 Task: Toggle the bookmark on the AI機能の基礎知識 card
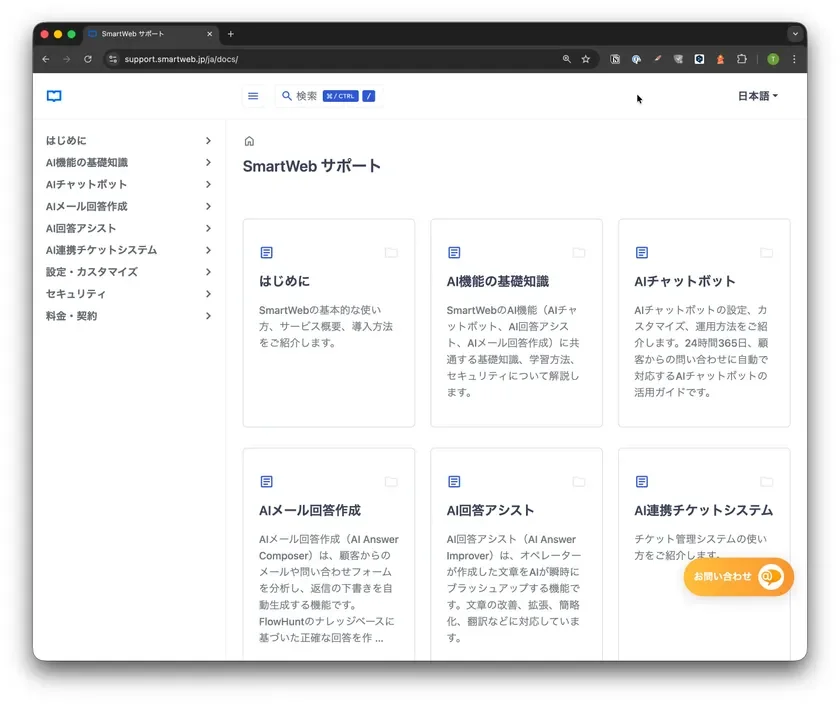coord(578,252)
